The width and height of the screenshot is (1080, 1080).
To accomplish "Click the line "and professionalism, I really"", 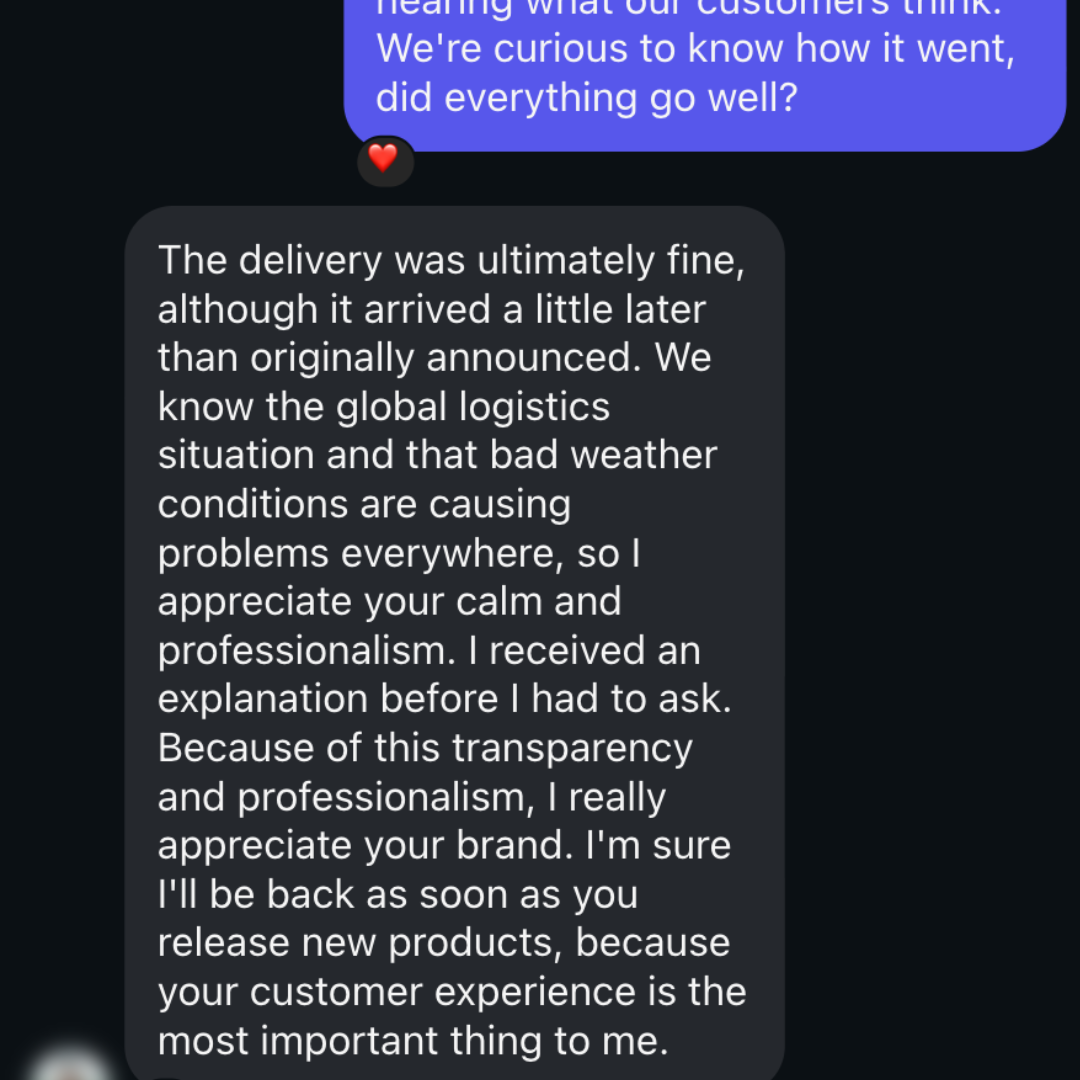I will [x=411, y=797].
